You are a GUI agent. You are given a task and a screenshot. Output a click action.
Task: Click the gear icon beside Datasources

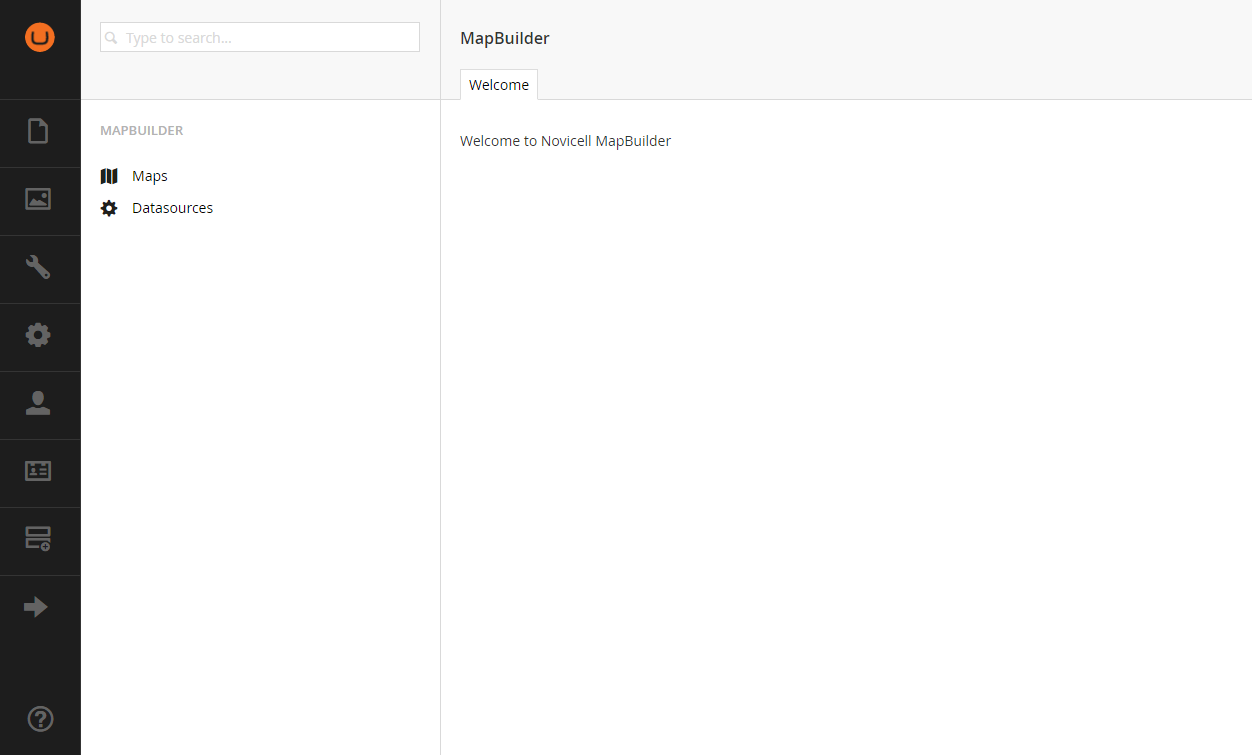coord(109,208)
